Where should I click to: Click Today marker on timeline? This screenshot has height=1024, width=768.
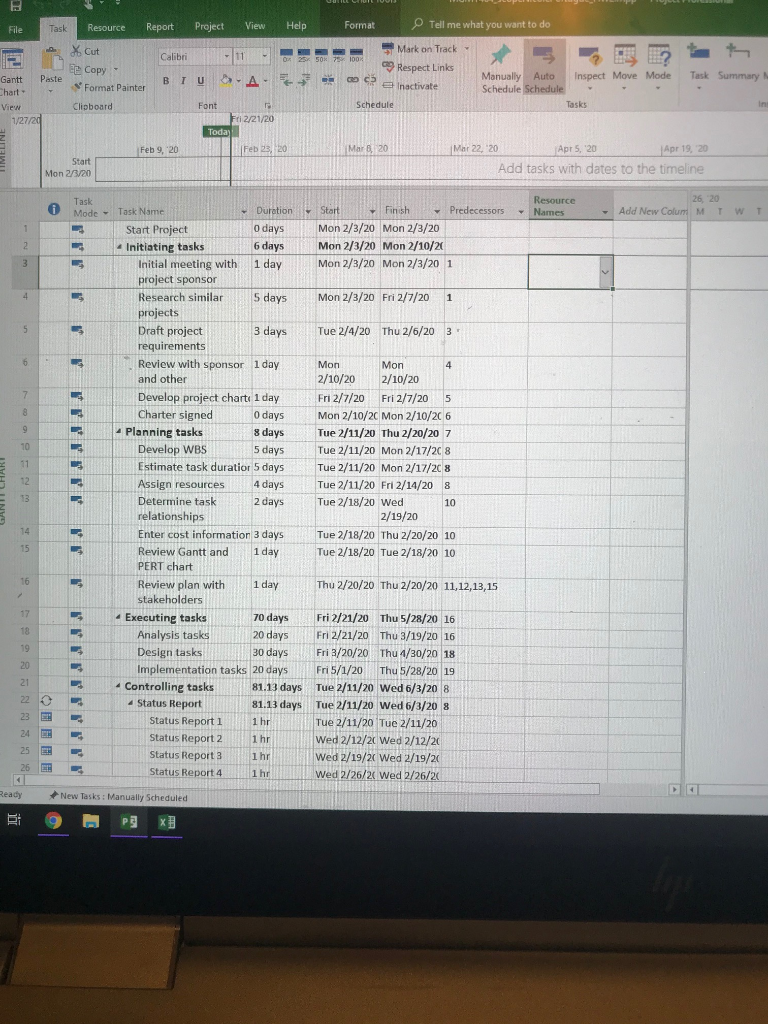click(219, 131)
